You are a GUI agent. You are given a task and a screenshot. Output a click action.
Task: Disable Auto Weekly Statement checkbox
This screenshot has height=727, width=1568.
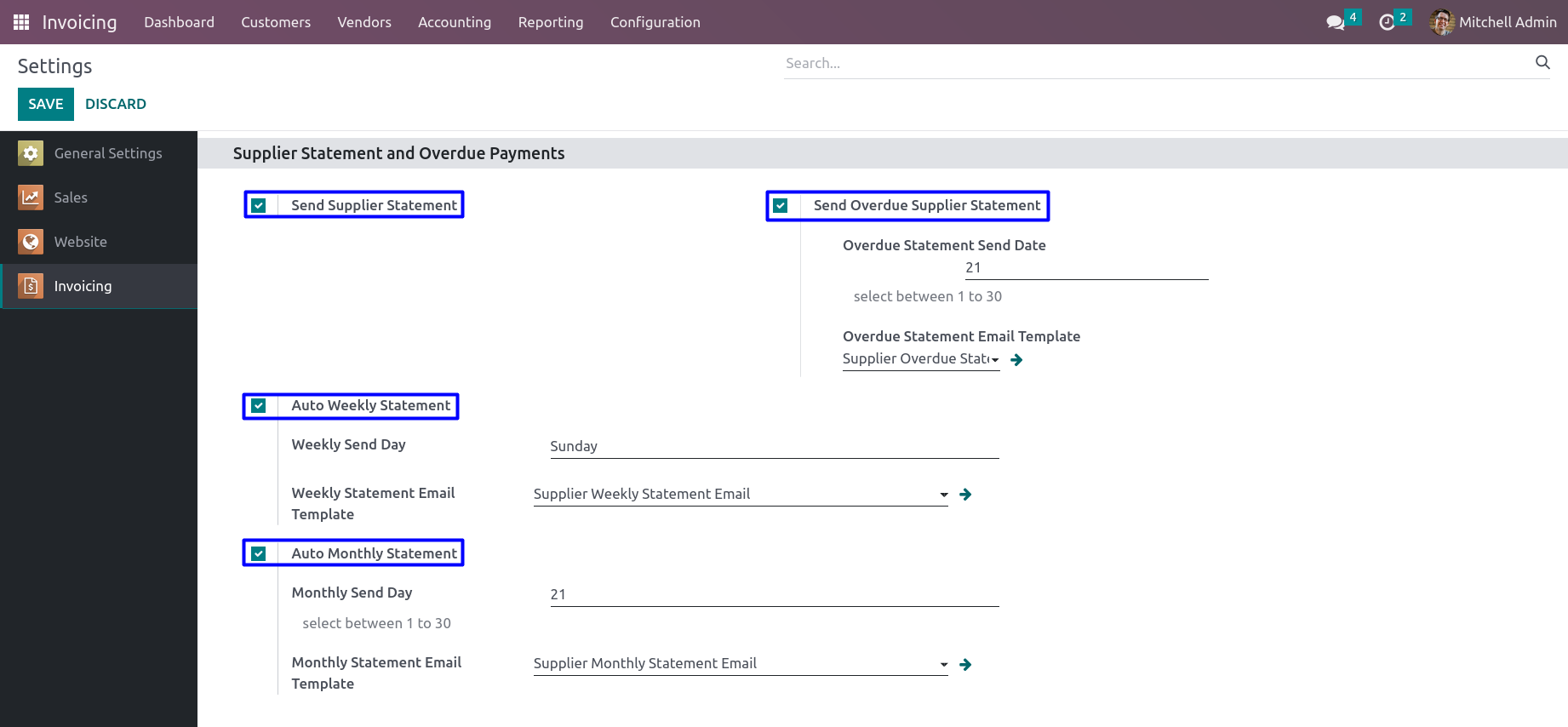click(x=259, y=406)
